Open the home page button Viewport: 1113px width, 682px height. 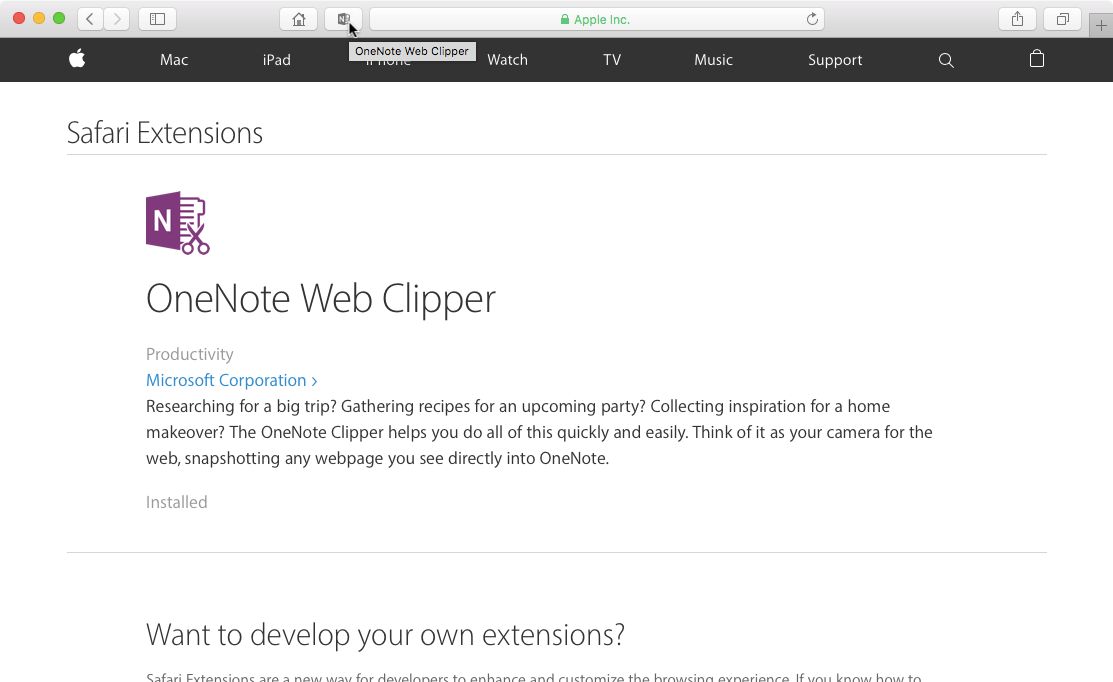click(x=299, y=19)
